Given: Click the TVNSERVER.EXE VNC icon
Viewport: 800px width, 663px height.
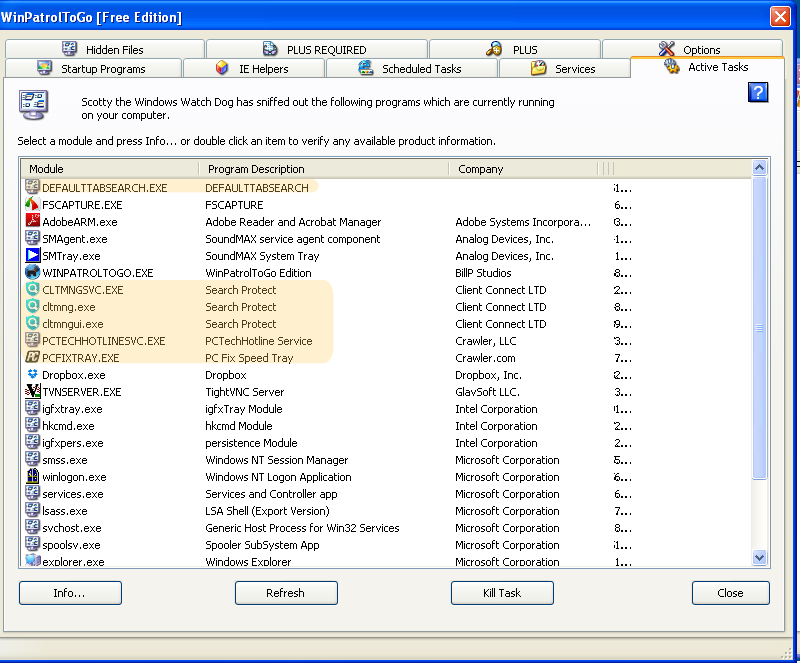Looking at the screenshot, I should 33,392.
